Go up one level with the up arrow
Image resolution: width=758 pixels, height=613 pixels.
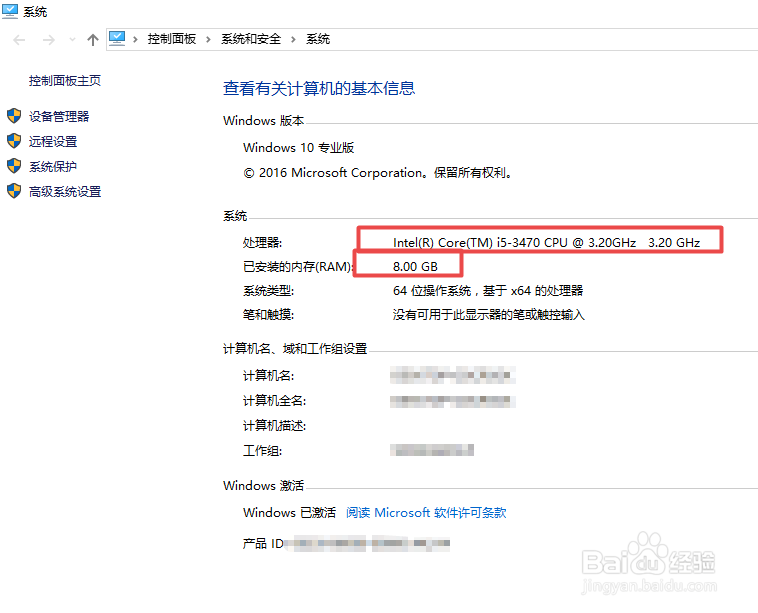click(x=93, y=40)
